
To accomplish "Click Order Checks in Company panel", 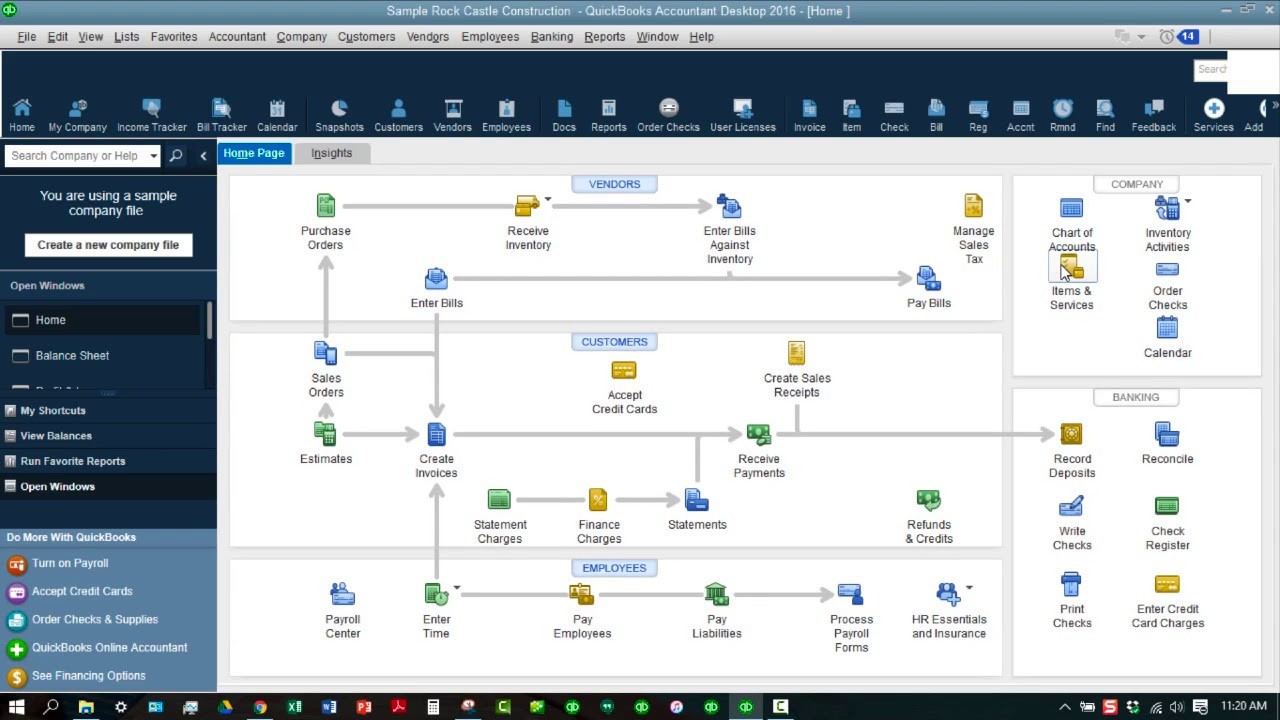I will [x=1167, y=270].
